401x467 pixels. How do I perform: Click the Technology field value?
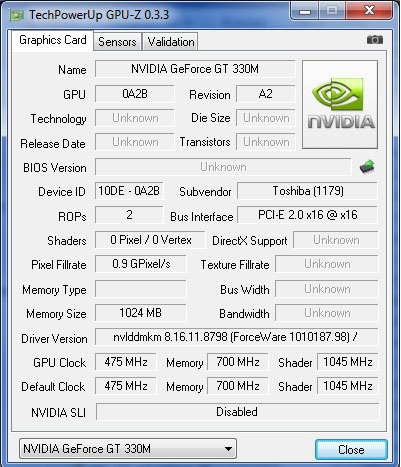pos(135,118)
